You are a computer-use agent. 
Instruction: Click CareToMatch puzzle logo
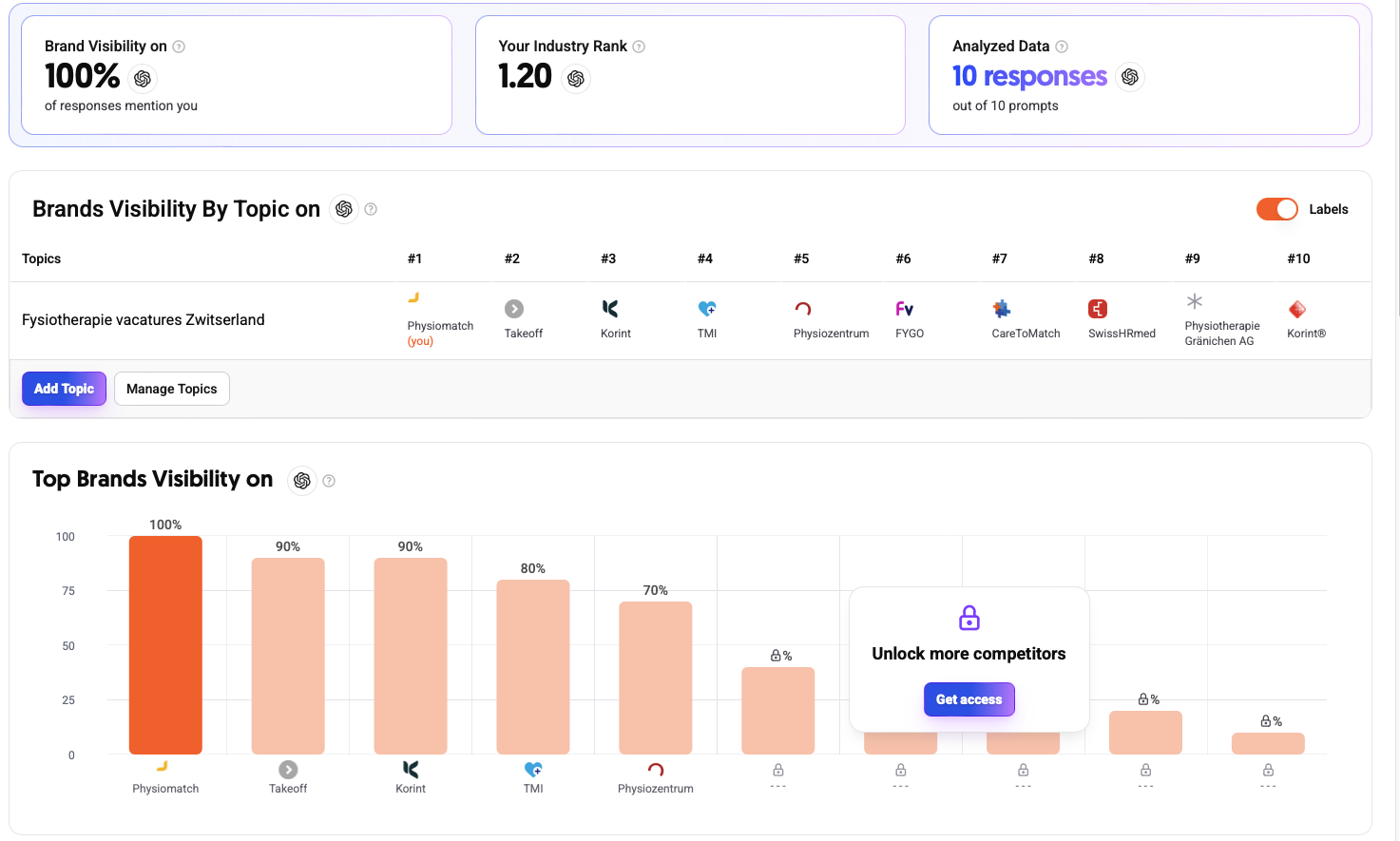coord(1002,309)
